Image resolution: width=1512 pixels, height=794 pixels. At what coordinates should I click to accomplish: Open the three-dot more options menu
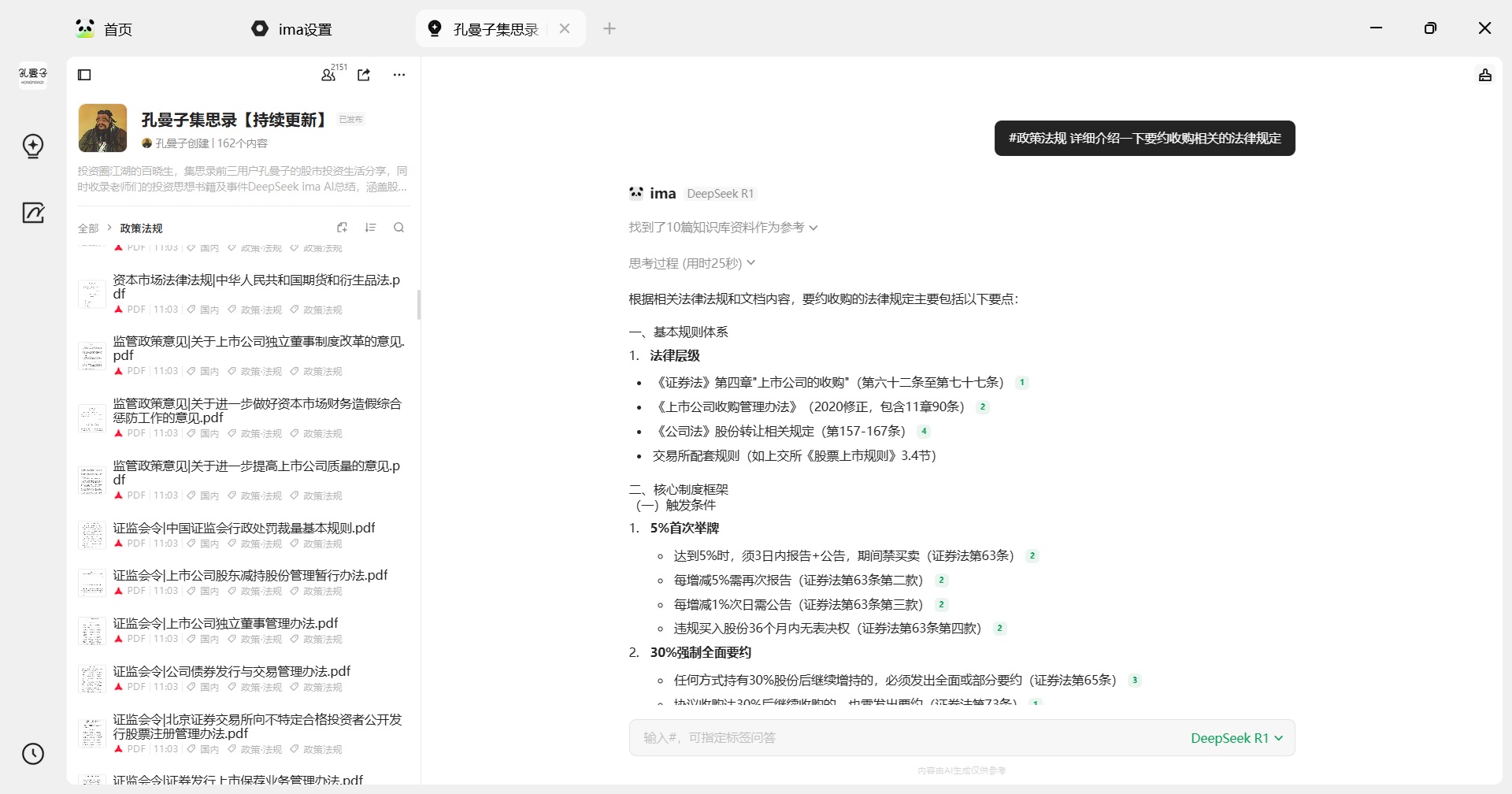point(399,75)
